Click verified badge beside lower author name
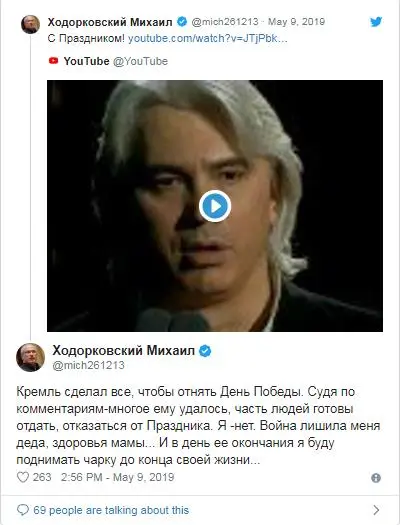Viewport: 401px width, 525px height. pyautogui.click(x=205, y=351)
